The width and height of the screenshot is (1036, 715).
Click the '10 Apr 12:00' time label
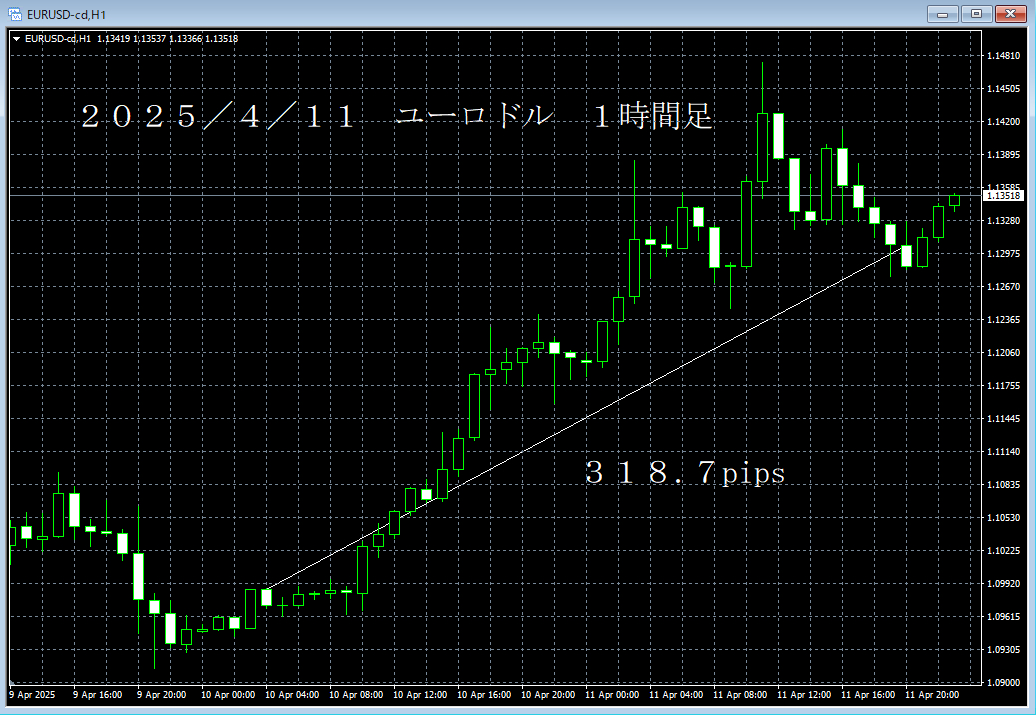tap(420, 695)
